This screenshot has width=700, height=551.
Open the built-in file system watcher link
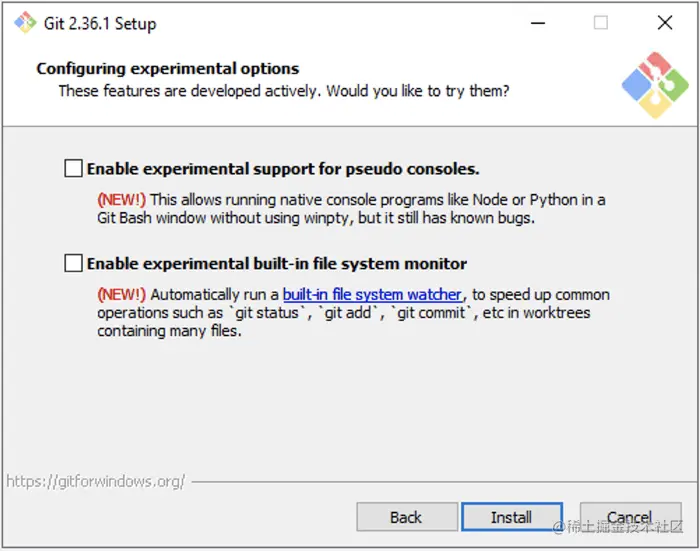[372, 295]
